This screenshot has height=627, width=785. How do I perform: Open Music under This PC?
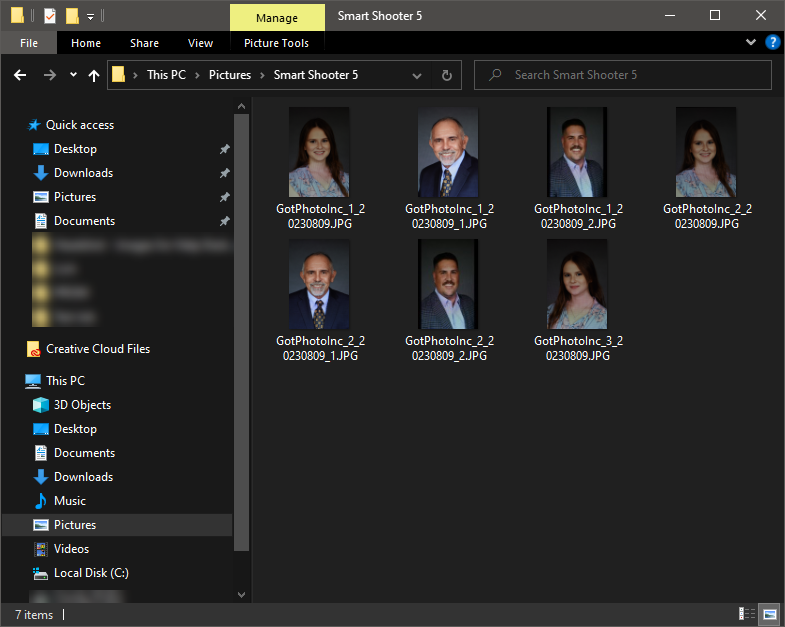coord(70,501)
